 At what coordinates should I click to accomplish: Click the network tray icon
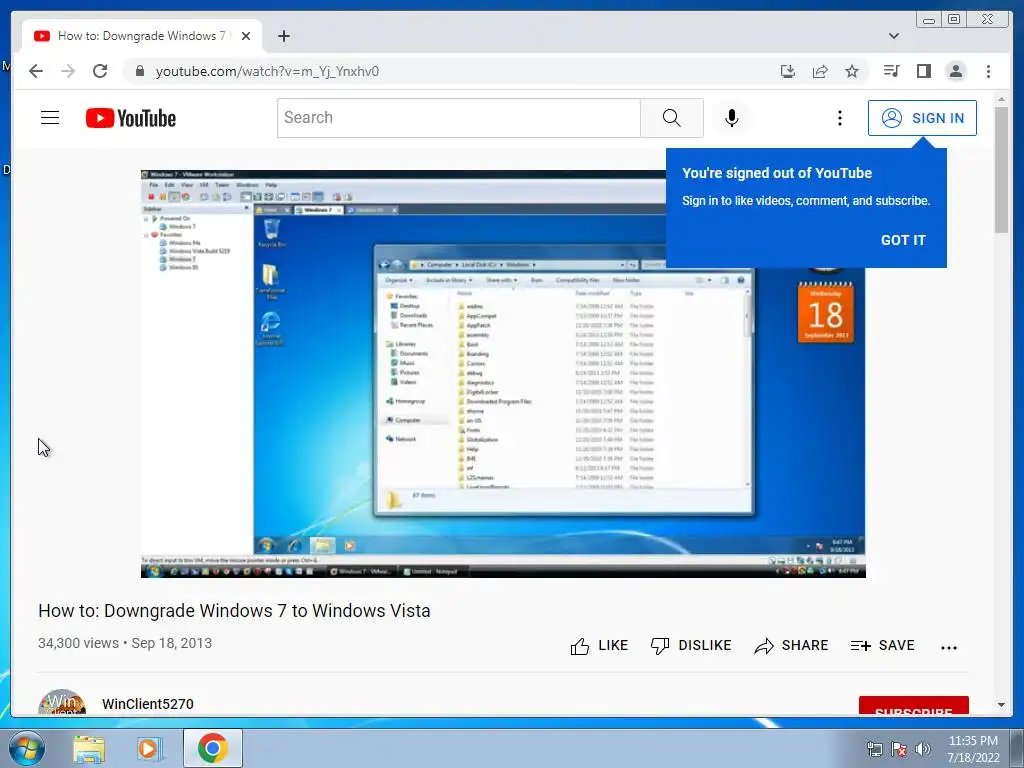(x=874, y=748)
